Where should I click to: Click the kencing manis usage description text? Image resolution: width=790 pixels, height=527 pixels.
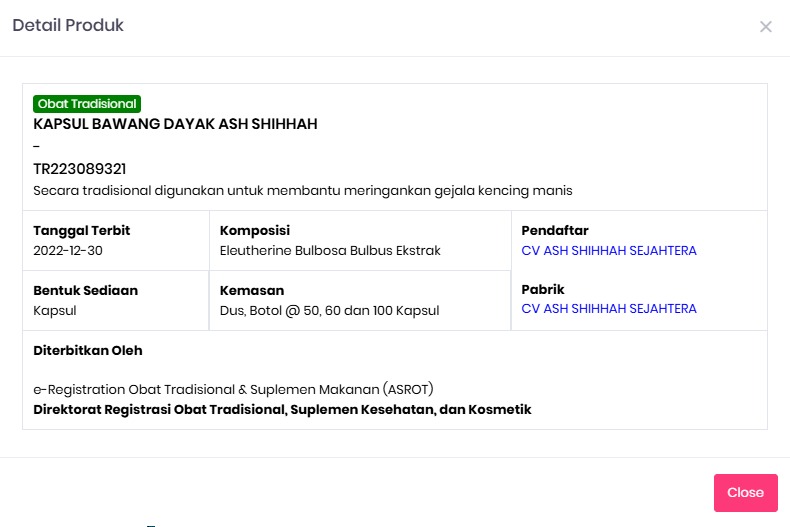302,190
